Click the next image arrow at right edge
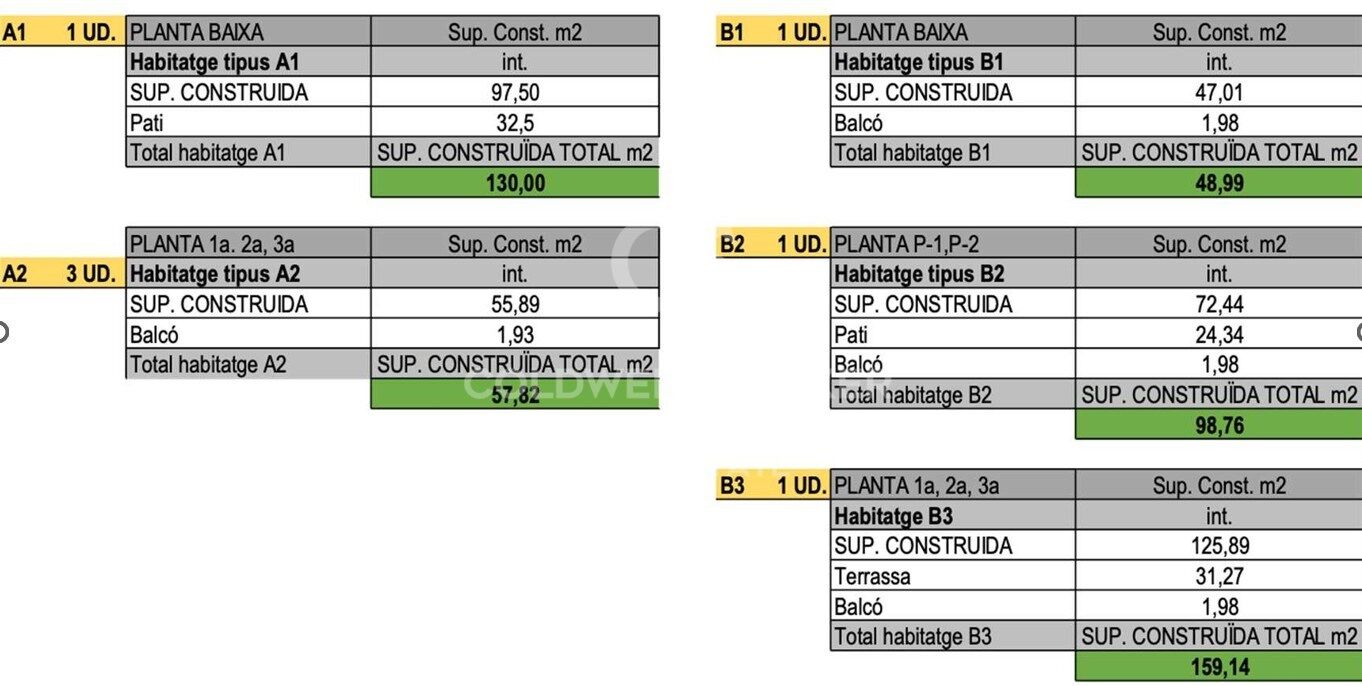The height and width of the screenshot is (686, 1362). 1359,332
